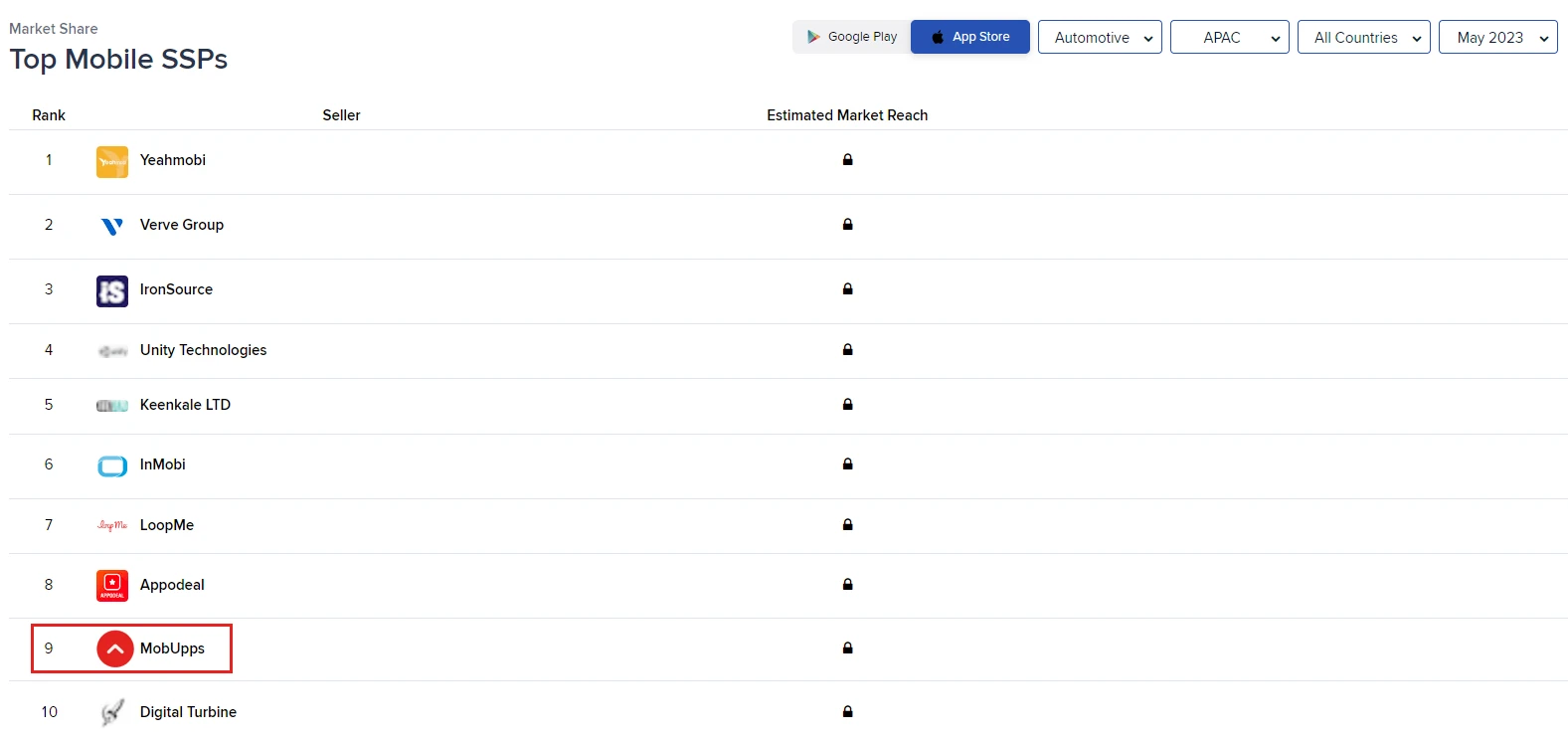Image resolution: width=1568 pixels, height=740 pixels.
Task: Open the May 2023 date dropdown
Action: point(1498,37)
